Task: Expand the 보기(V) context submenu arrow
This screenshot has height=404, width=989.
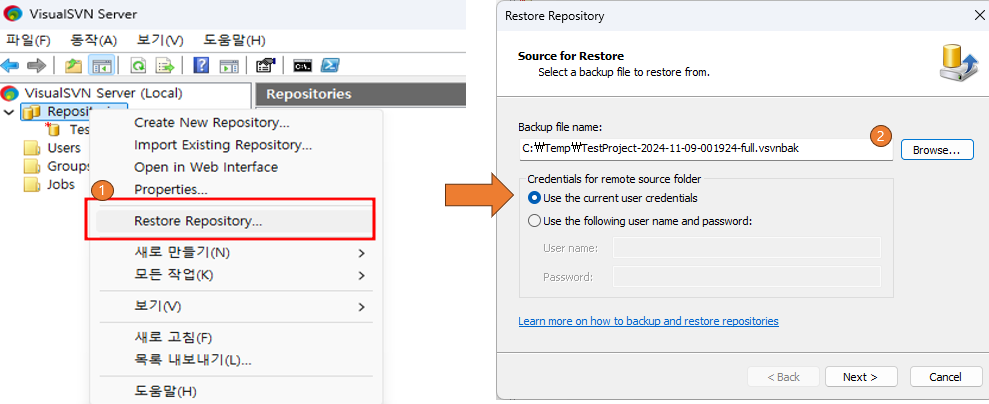Action: (x=361, y=307)
